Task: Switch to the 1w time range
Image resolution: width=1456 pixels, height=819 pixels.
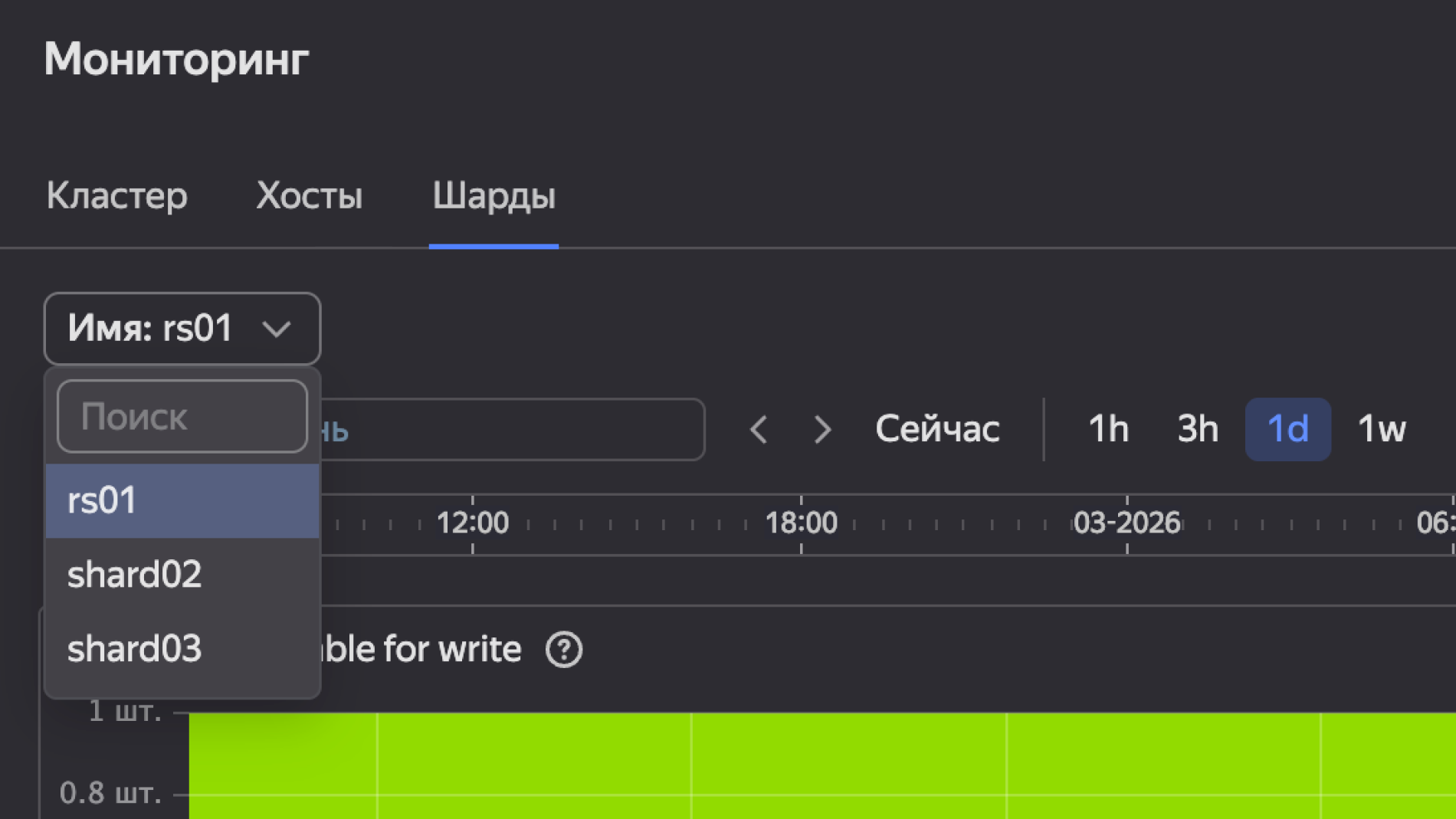Action: point(1381,429)
